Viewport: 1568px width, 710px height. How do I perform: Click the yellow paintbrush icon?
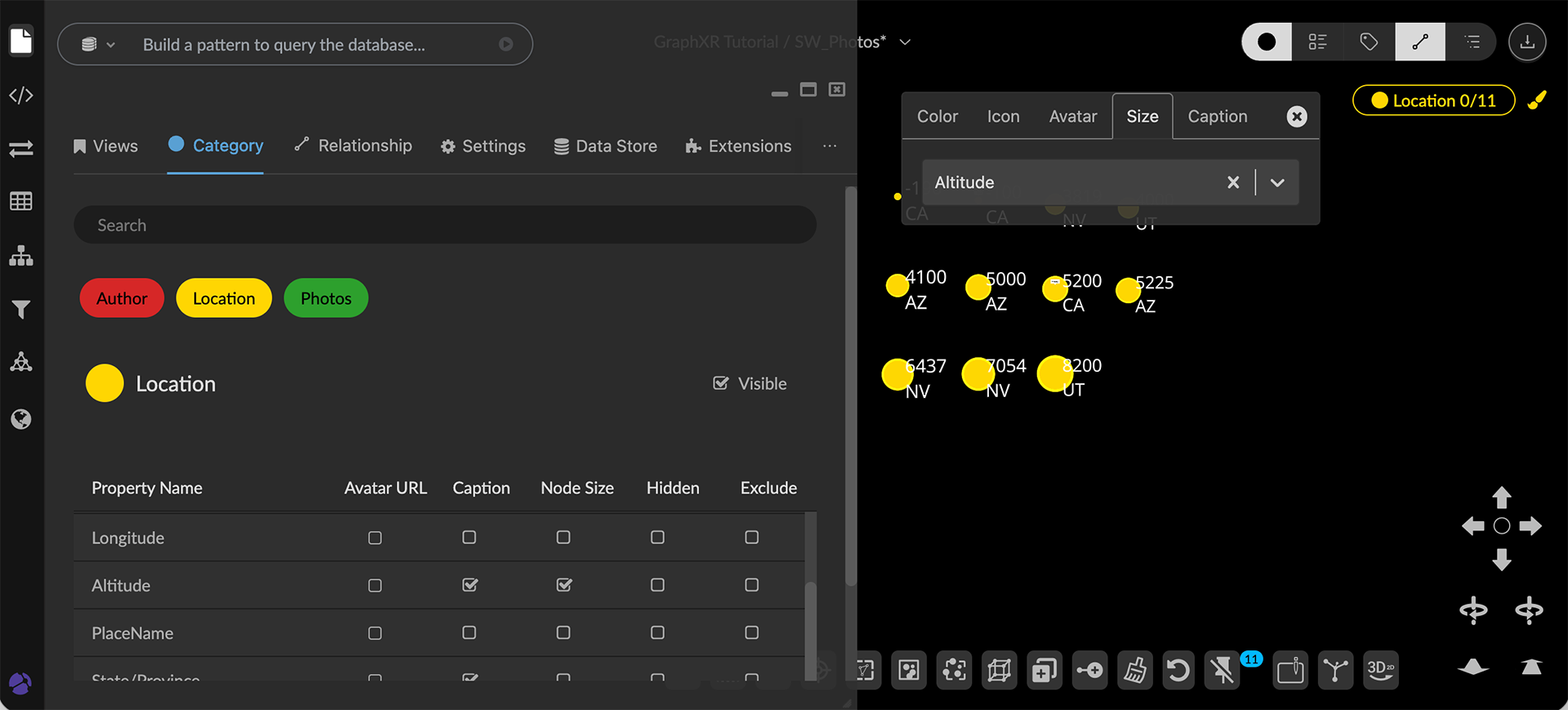(1537, 100)
